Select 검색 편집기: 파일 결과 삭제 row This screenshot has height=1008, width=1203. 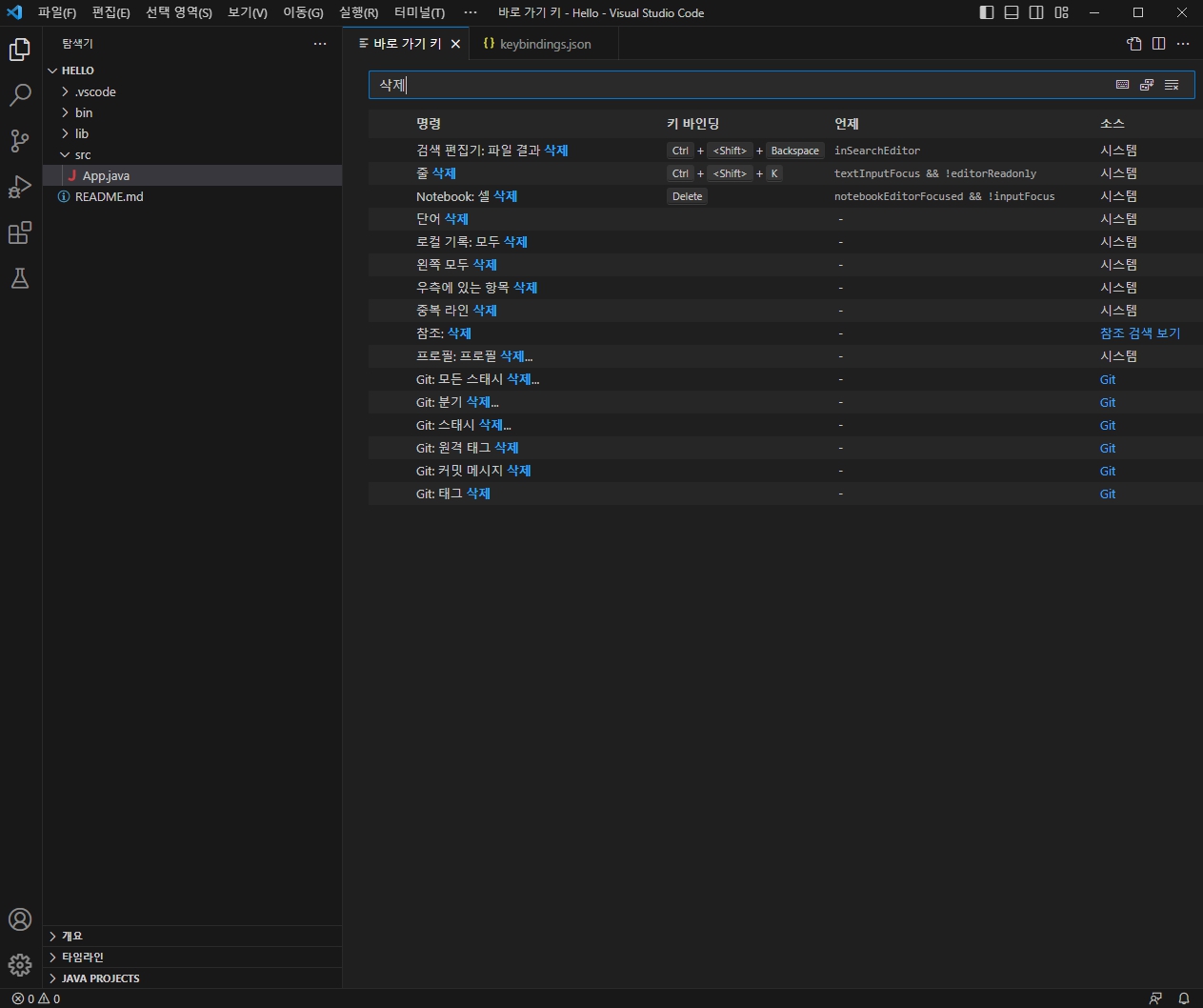[785, 151]
